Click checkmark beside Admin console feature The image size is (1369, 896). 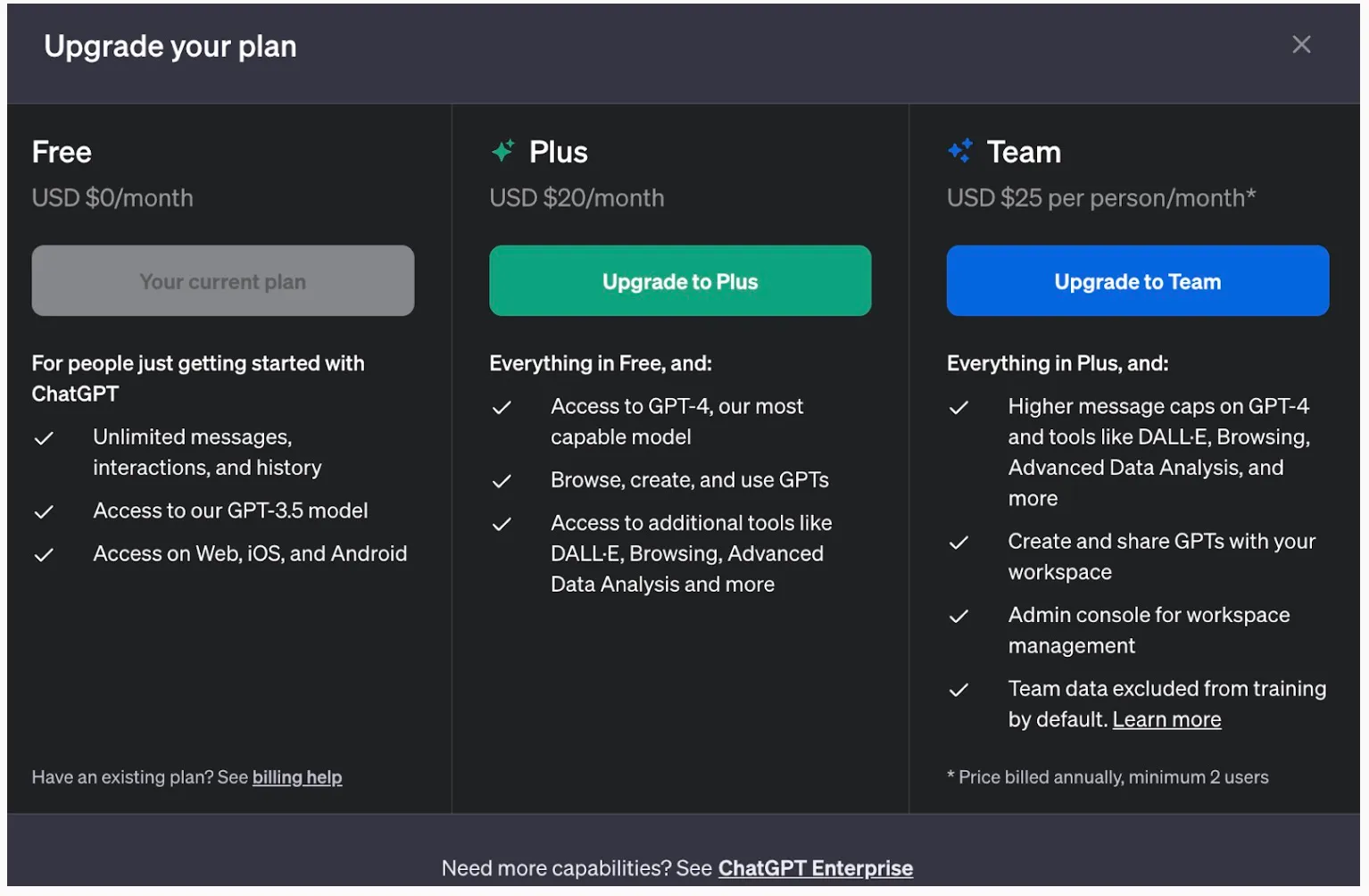[x=958, y=617]
